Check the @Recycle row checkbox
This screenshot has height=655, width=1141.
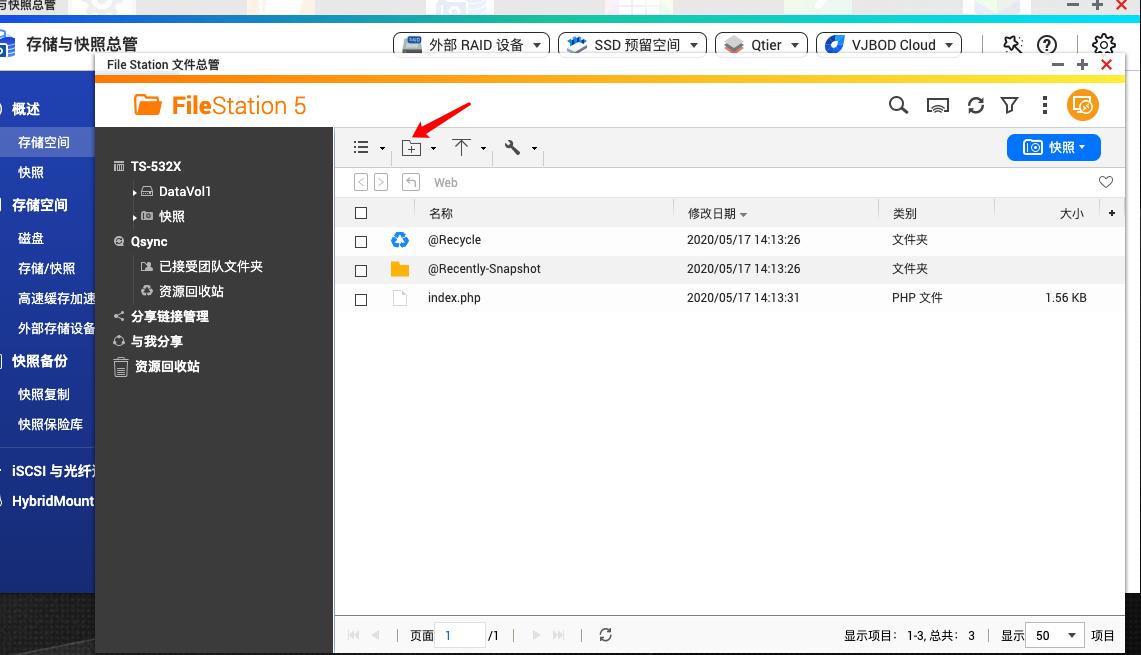click(x=361, y=240)
